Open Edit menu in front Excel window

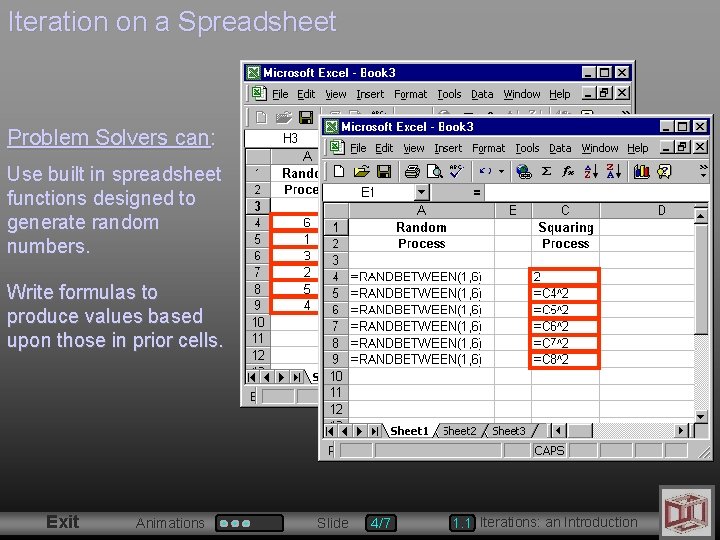(x=384, y=148)
